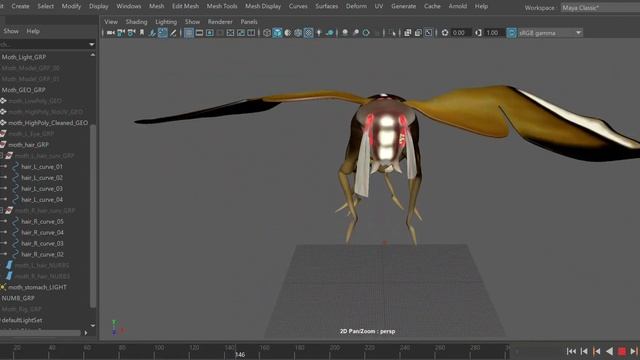The image size is (640, 360).
Task: Open the Outliner Show menu
Action: [x=11, y=31]
